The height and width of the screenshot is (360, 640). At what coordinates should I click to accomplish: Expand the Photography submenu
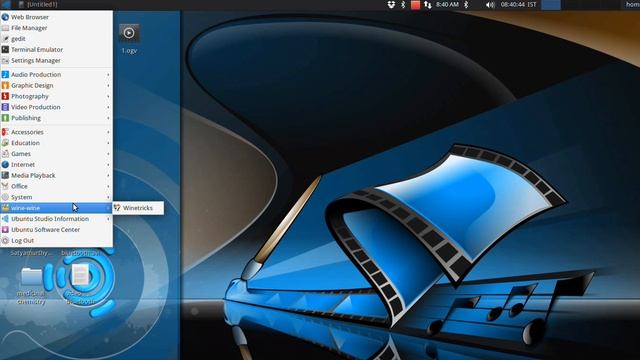(x=56, y=96)
